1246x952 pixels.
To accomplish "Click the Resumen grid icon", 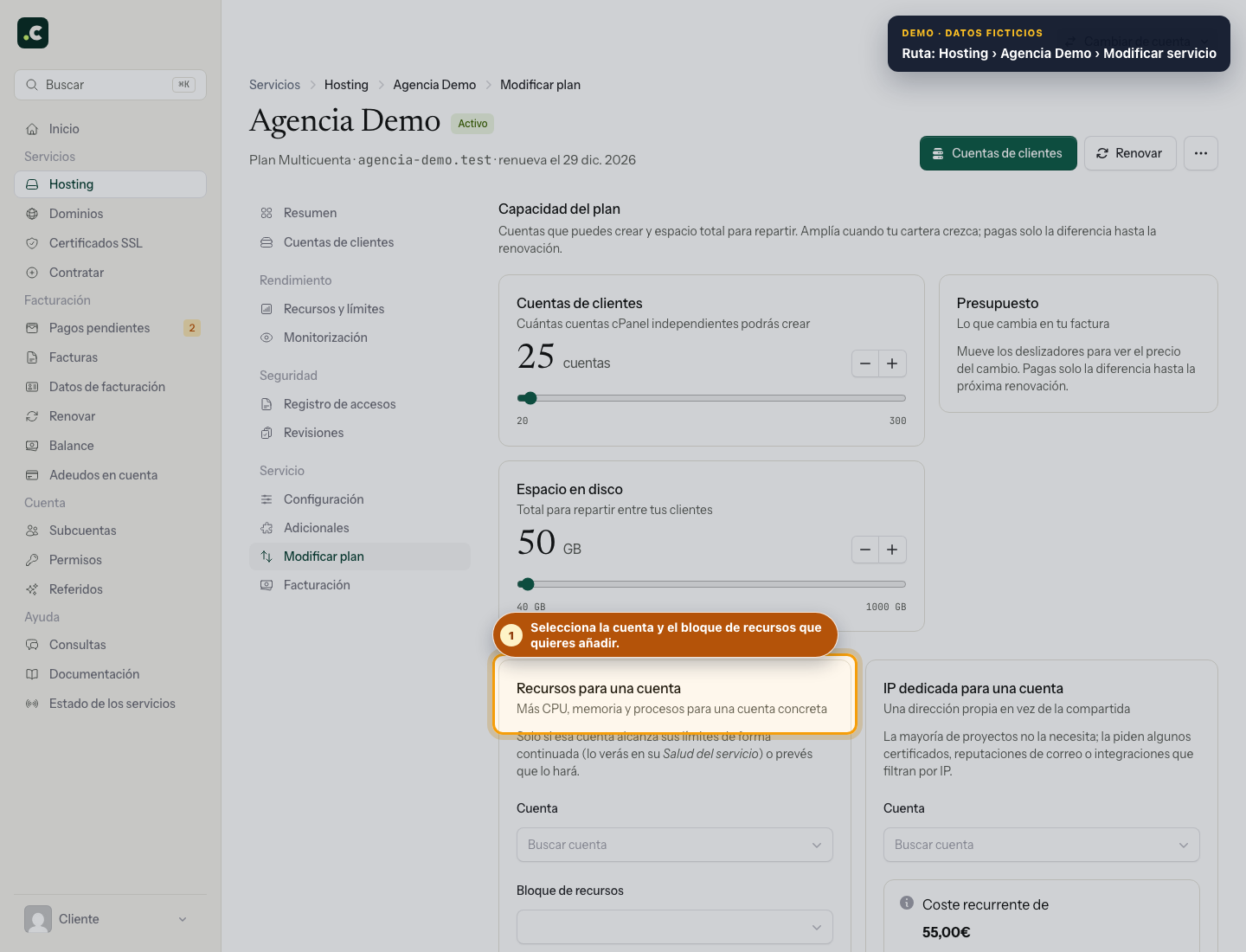I will point(267,213).
